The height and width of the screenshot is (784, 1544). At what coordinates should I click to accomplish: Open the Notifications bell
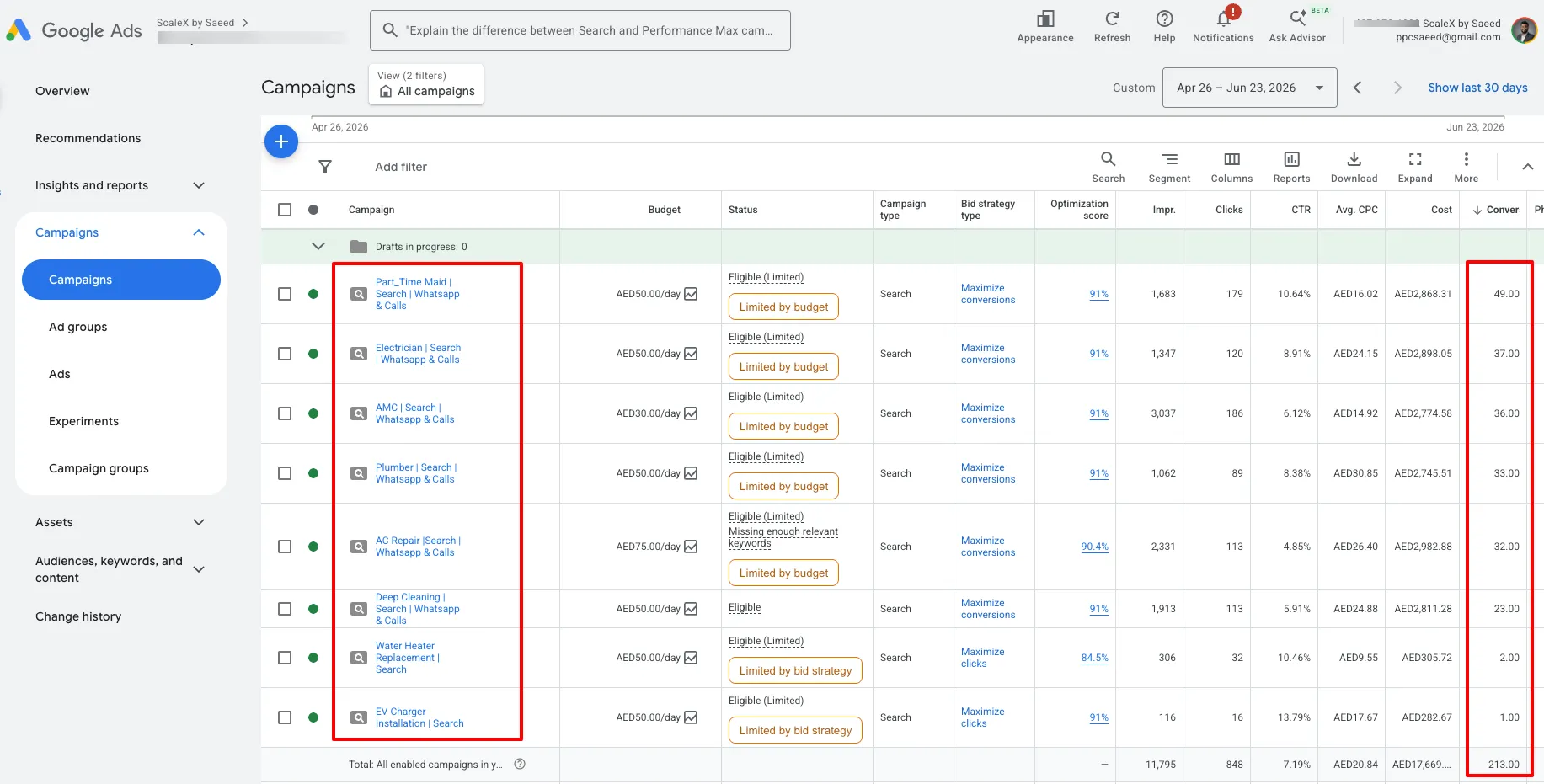(1223, 19)
